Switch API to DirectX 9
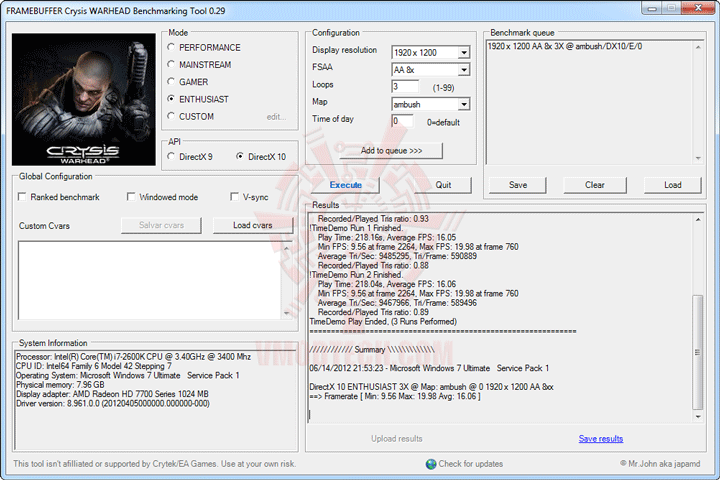720x480 pixels. [171, 157]
